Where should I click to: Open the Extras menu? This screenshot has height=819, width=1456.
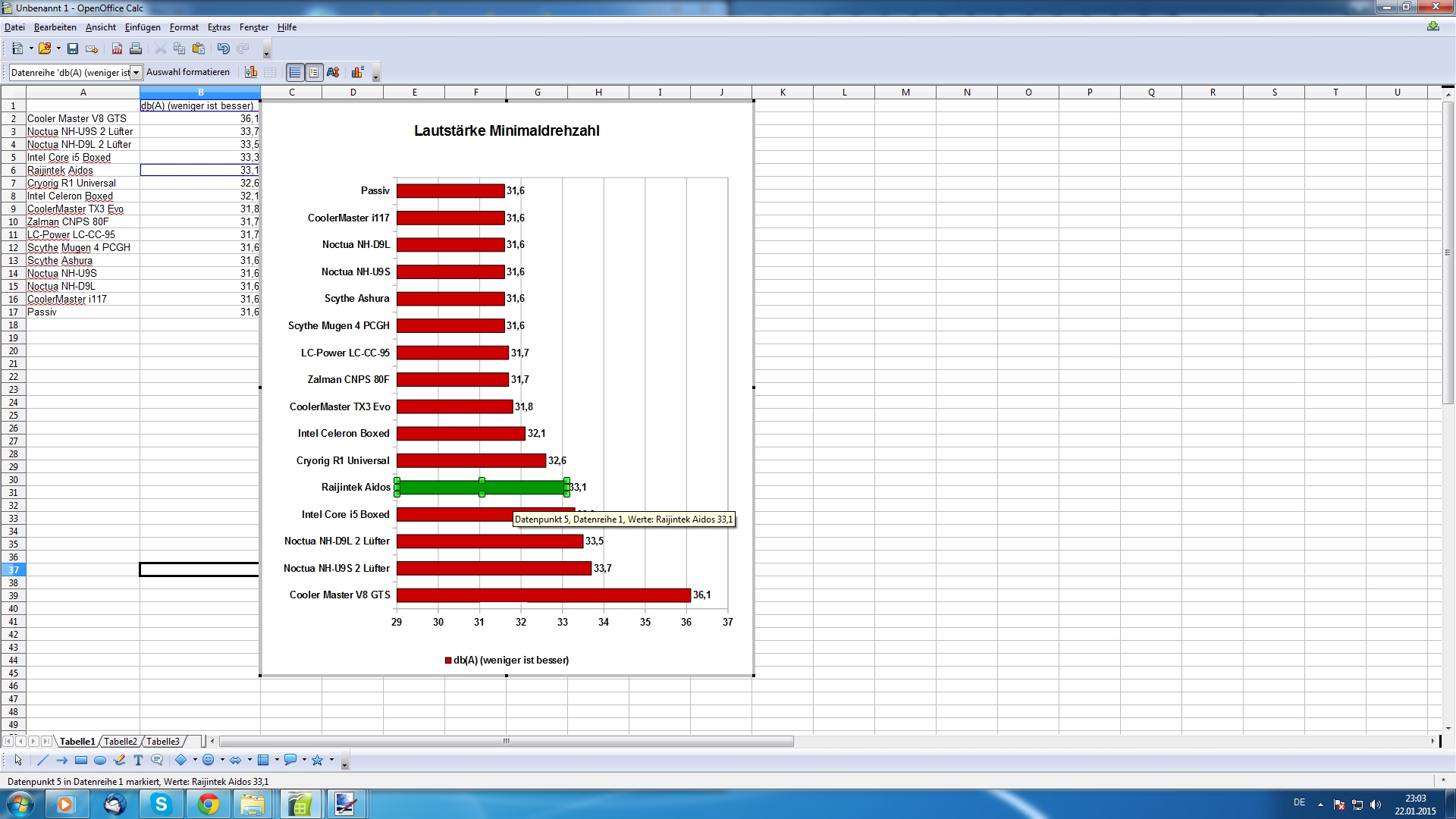tap(219, 27)
